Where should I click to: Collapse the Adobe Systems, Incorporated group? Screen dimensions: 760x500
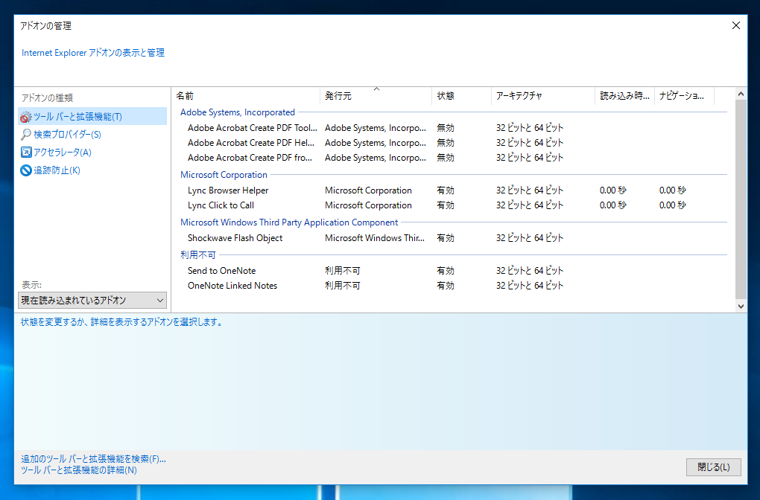click(x=237, y=113)
